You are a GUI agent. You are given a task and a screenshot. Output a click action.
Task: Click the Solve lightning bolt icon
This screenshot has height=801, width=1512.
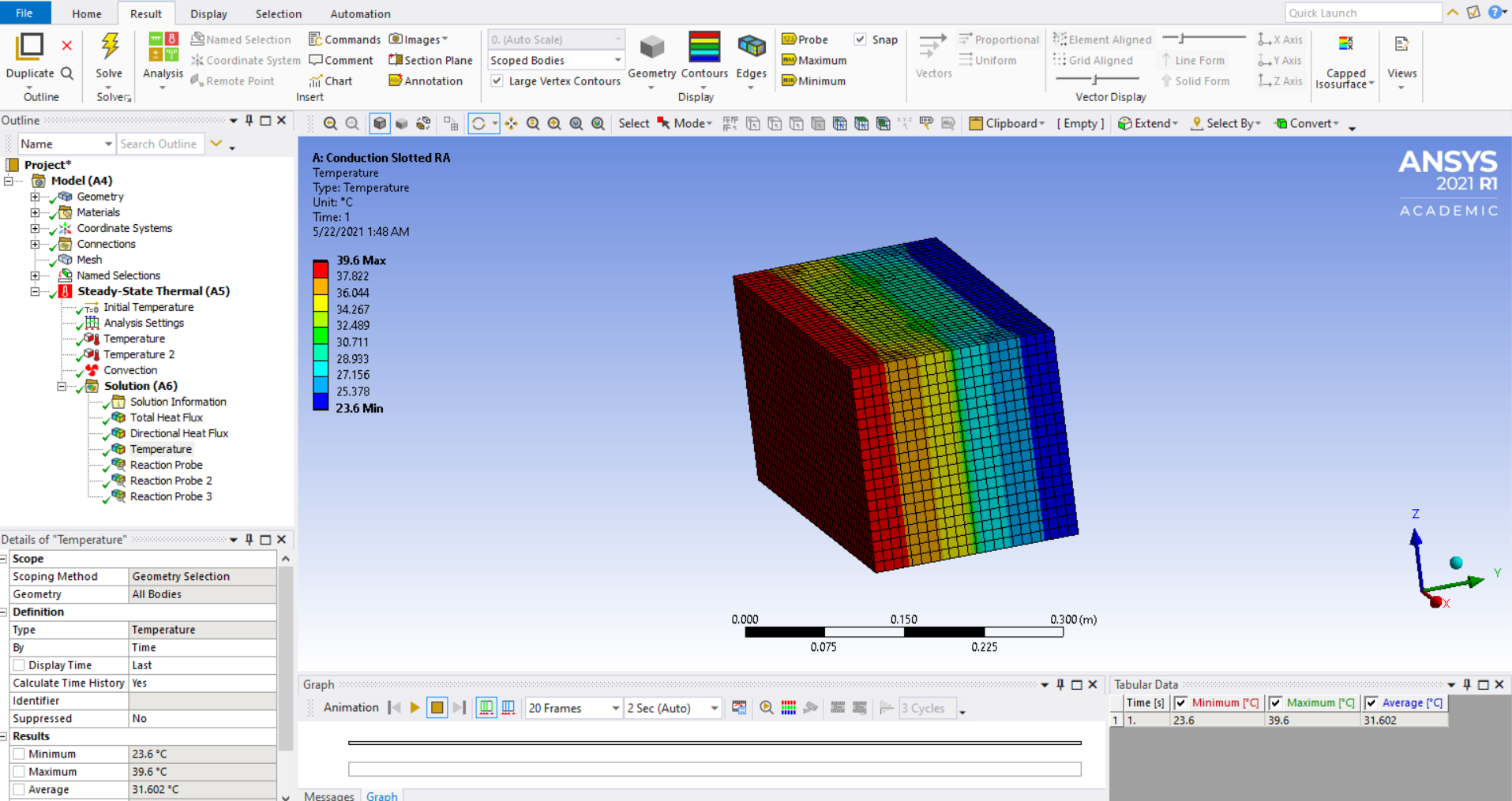click(x=109, y=47)
